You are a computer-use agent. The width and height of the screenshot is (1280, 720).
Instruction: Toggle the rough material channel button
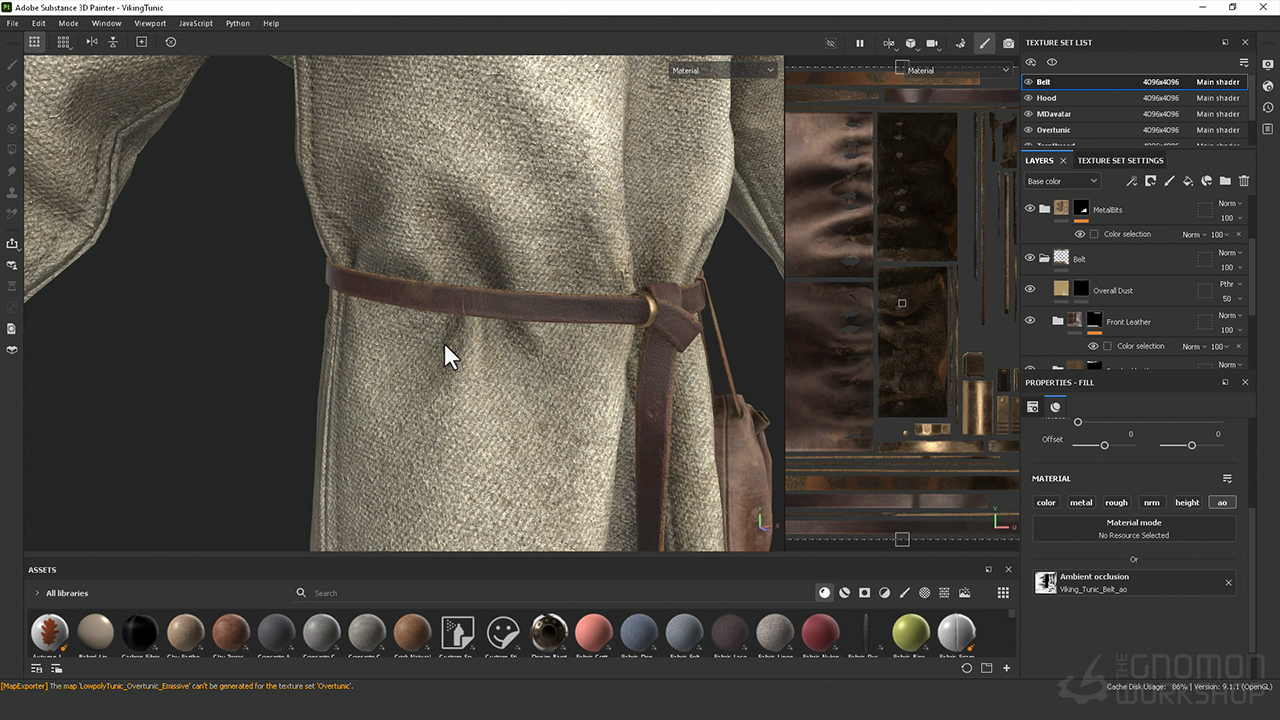point(1116,503)
